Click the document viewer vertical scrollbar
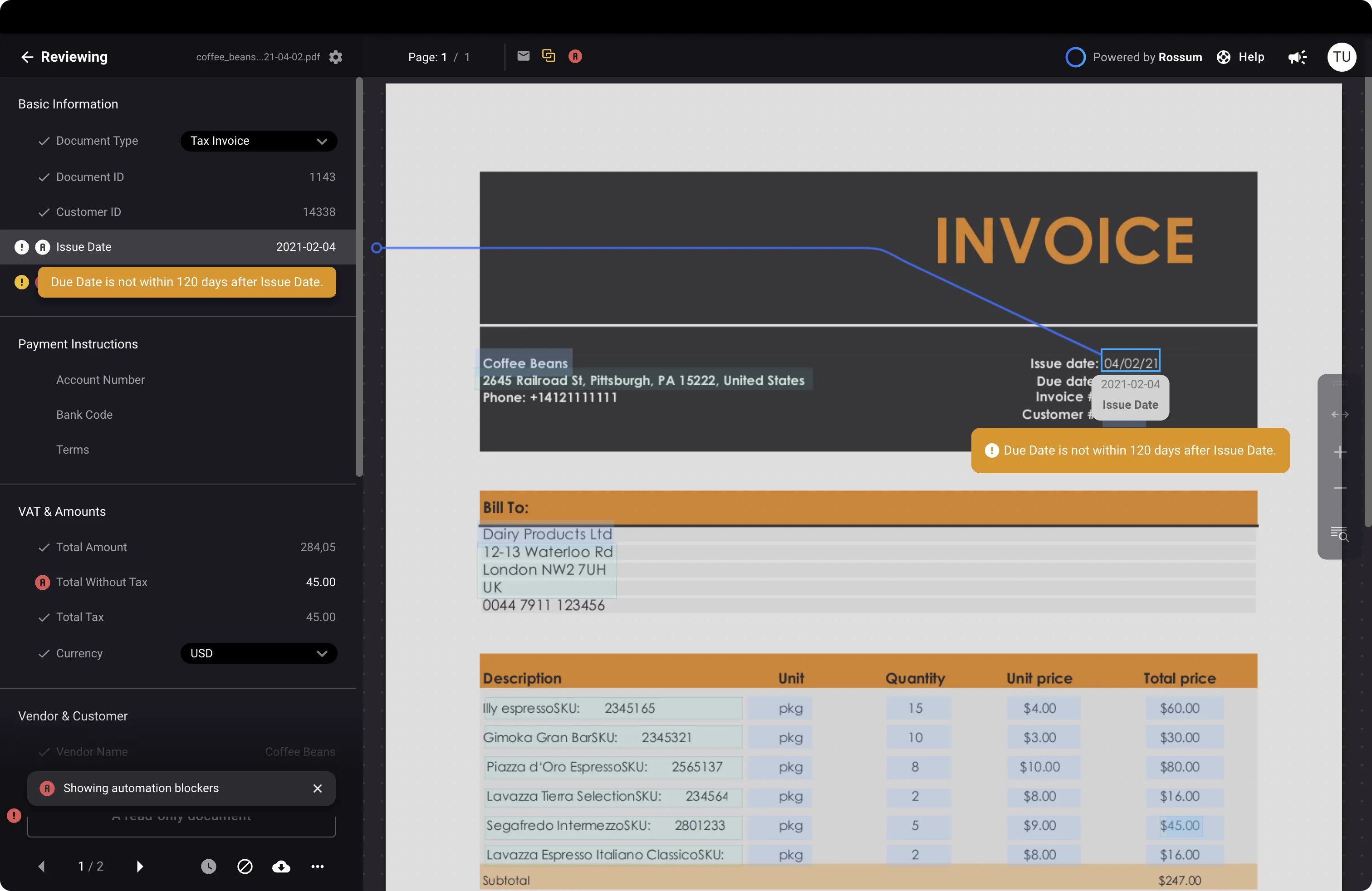This screenshot has height=891, width=1372. point(1367,303)
